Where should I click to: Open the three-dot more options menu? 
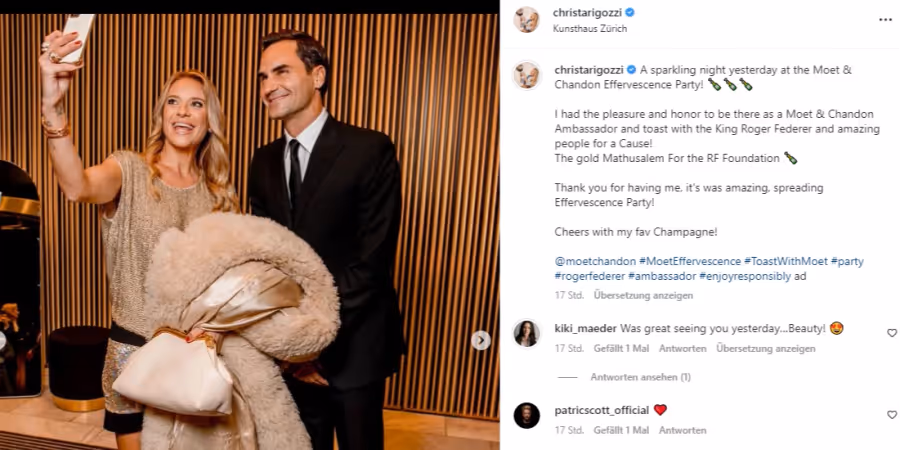click(885, 20)
